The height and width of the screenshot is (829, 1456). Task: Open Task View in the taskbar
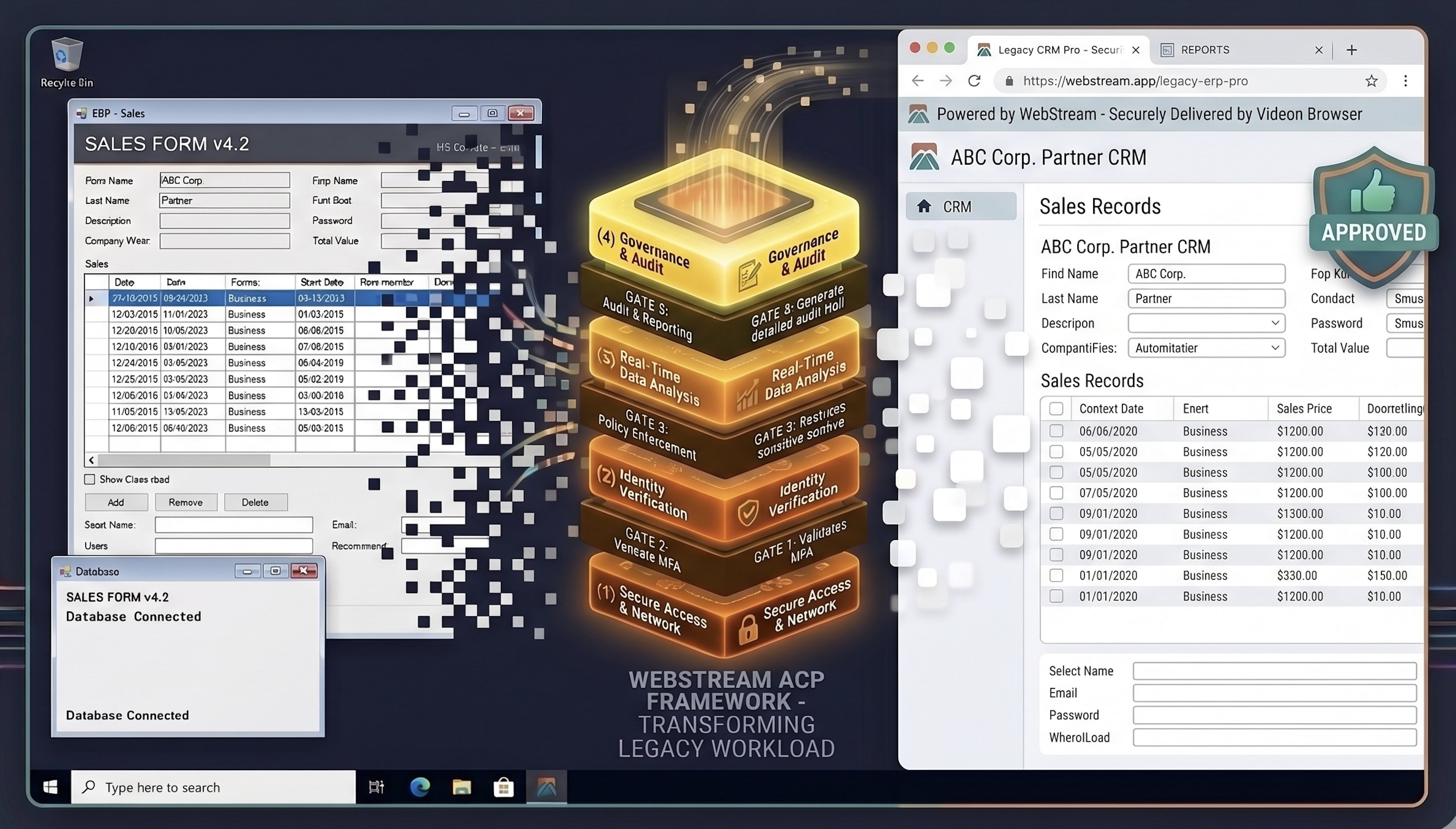tap(376, 787)
